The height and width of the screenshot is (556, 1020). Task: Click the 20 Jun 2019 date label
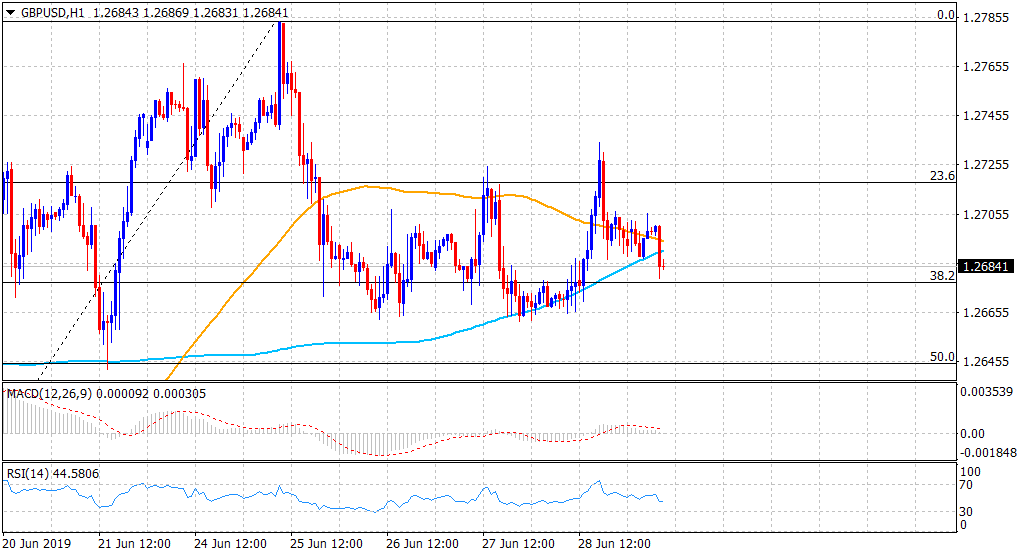coord(37,543)
